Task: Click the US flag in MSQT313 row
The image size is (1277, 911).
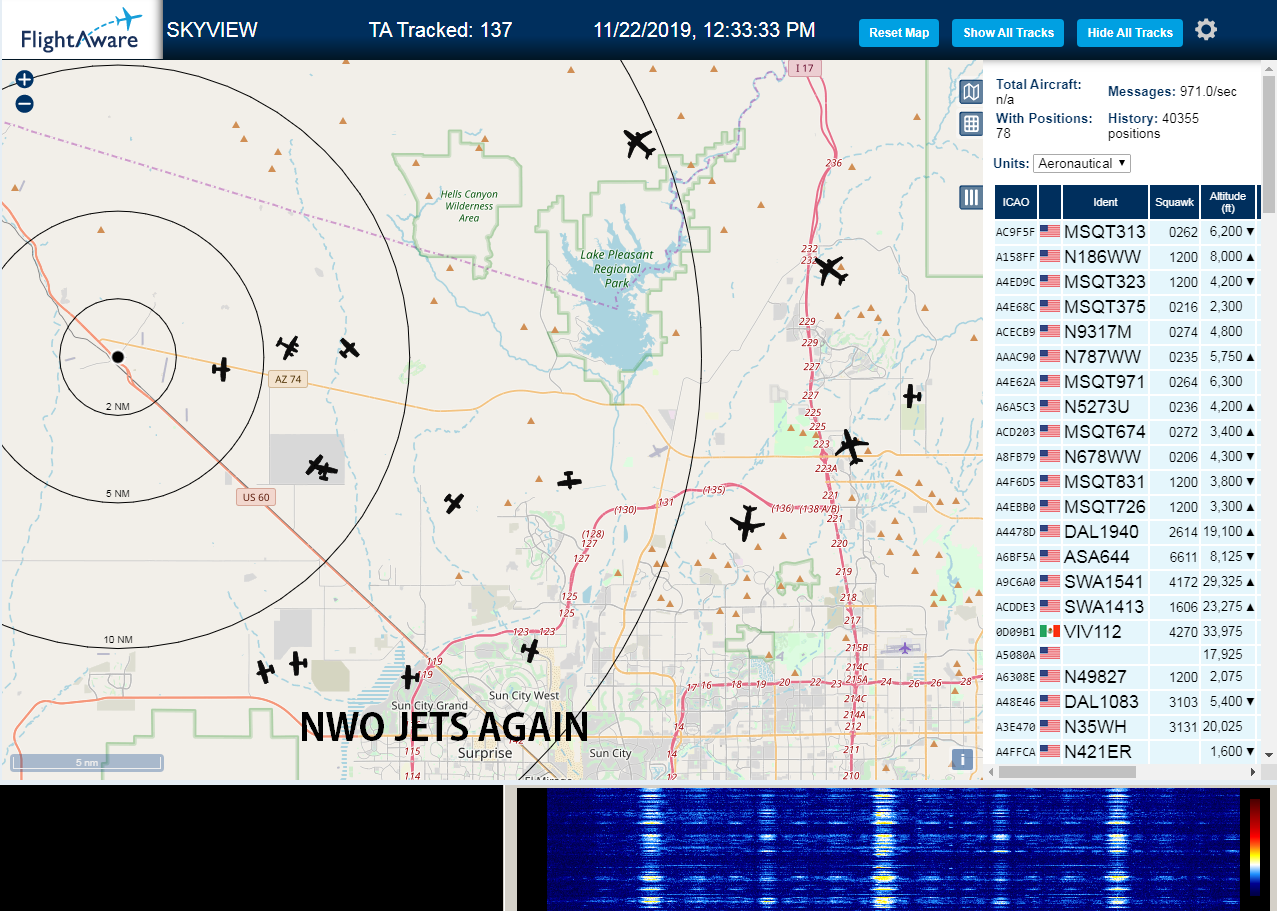Action: (1050, 231)
